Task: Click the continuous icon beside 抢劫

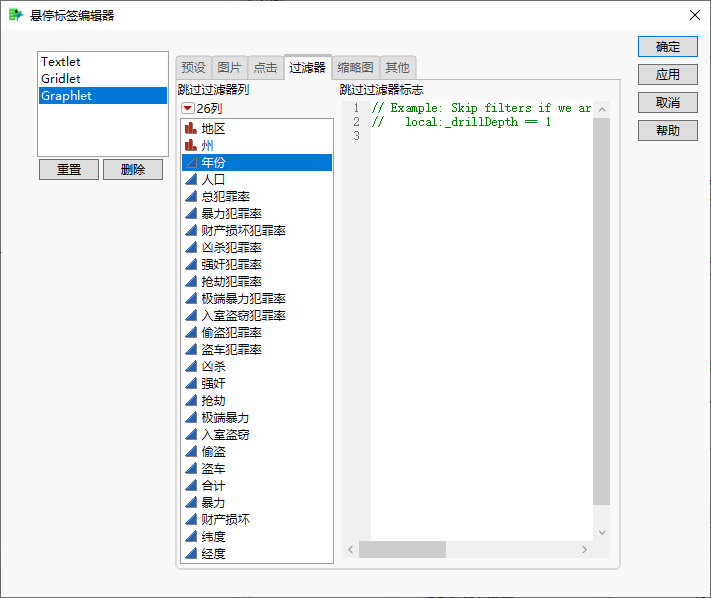Action: point(191,400)
